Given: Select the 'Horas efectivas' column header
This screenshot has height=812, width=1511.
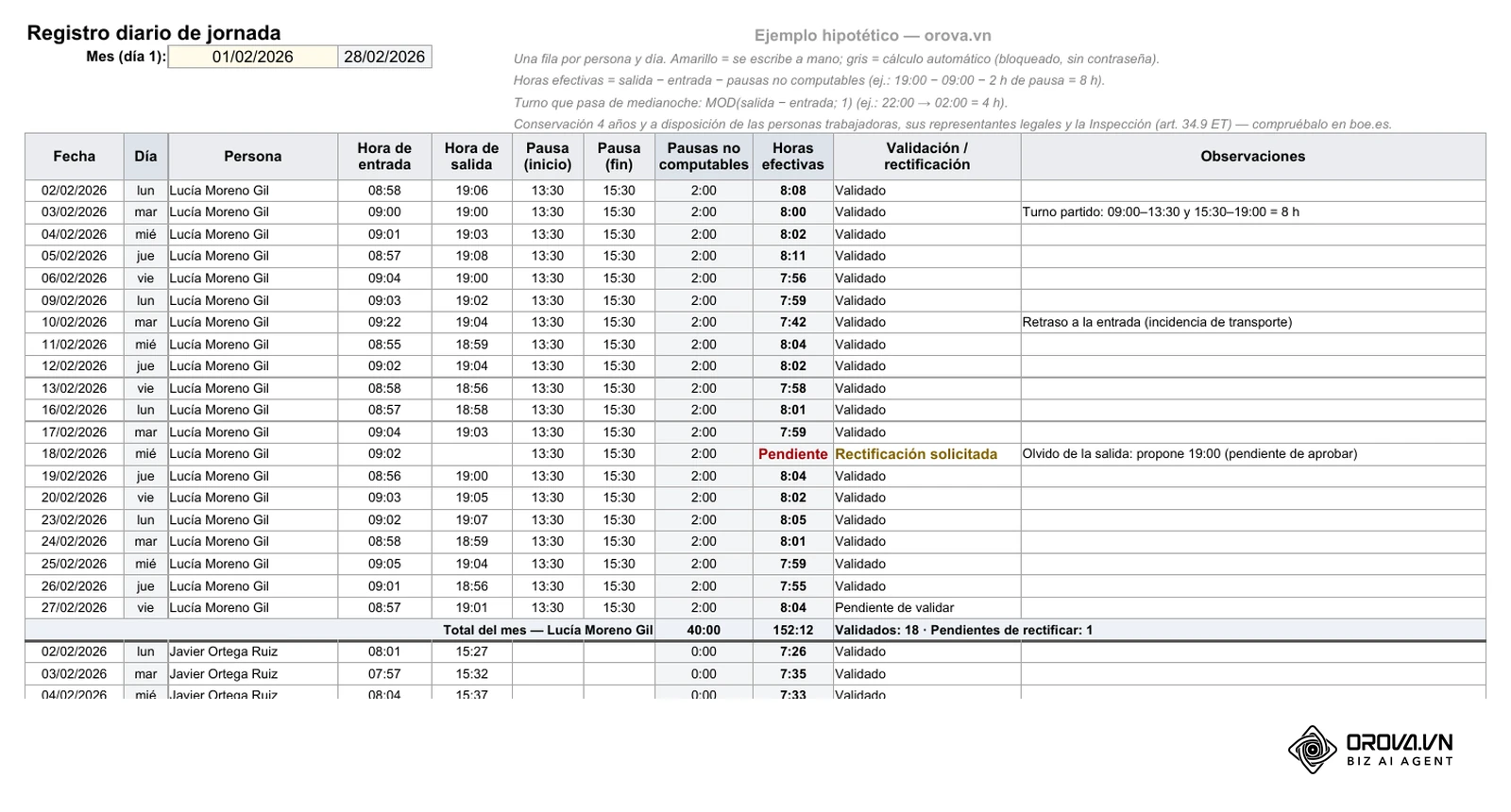Looking at the screenshot, I should [x=793, y=157].
